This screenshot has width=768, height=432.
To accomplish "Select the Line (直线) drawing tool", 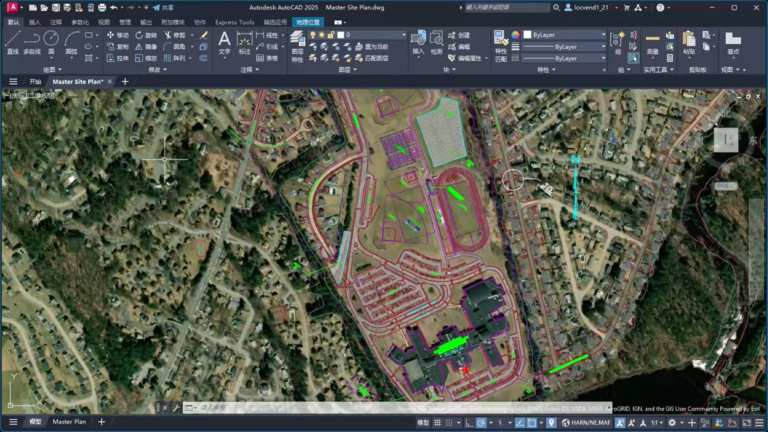I will point(12,42).
